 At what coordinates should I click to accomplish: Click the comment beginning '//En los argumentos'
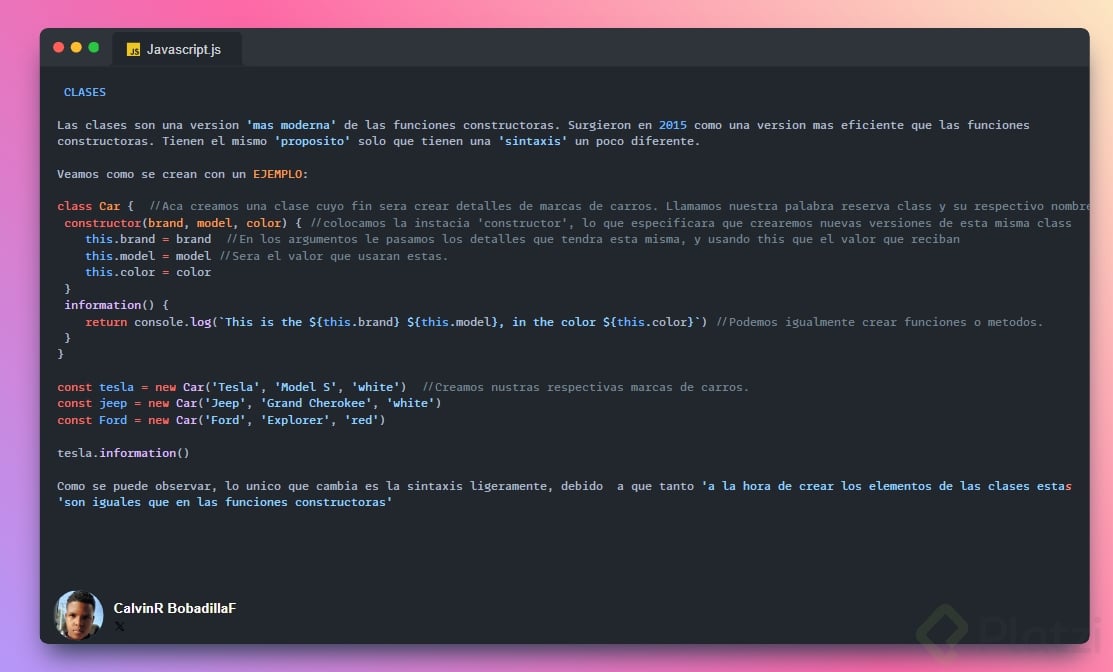pyautogui.click(x=593, y=239)
